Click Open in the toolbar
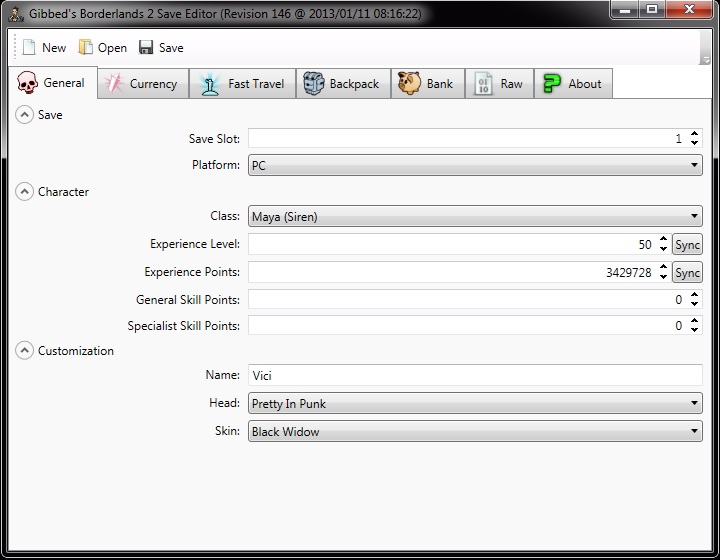 pyautogui.click(x=103, y=47)
